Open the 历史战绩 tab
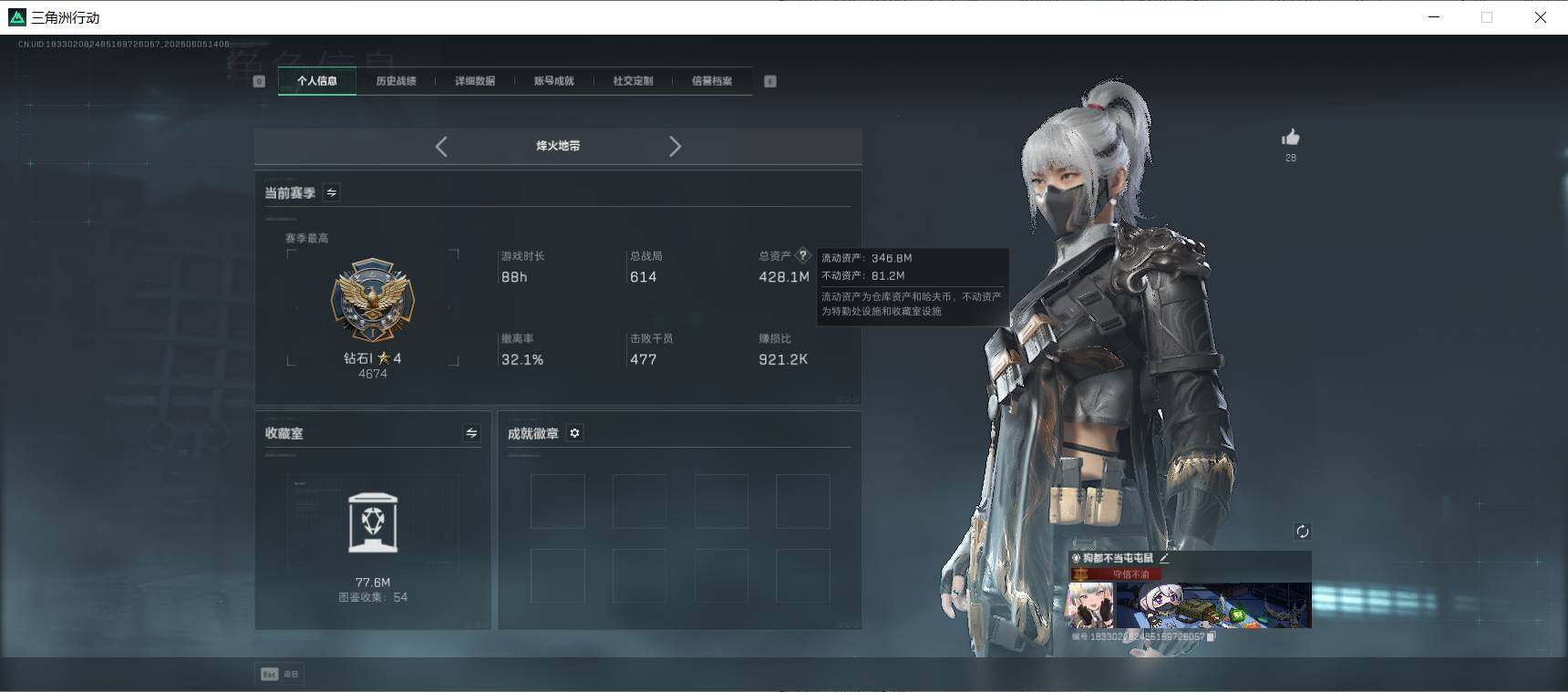The height and width of the screenshot is (692, 1568). pyautogui.click(x=396, y=81)
